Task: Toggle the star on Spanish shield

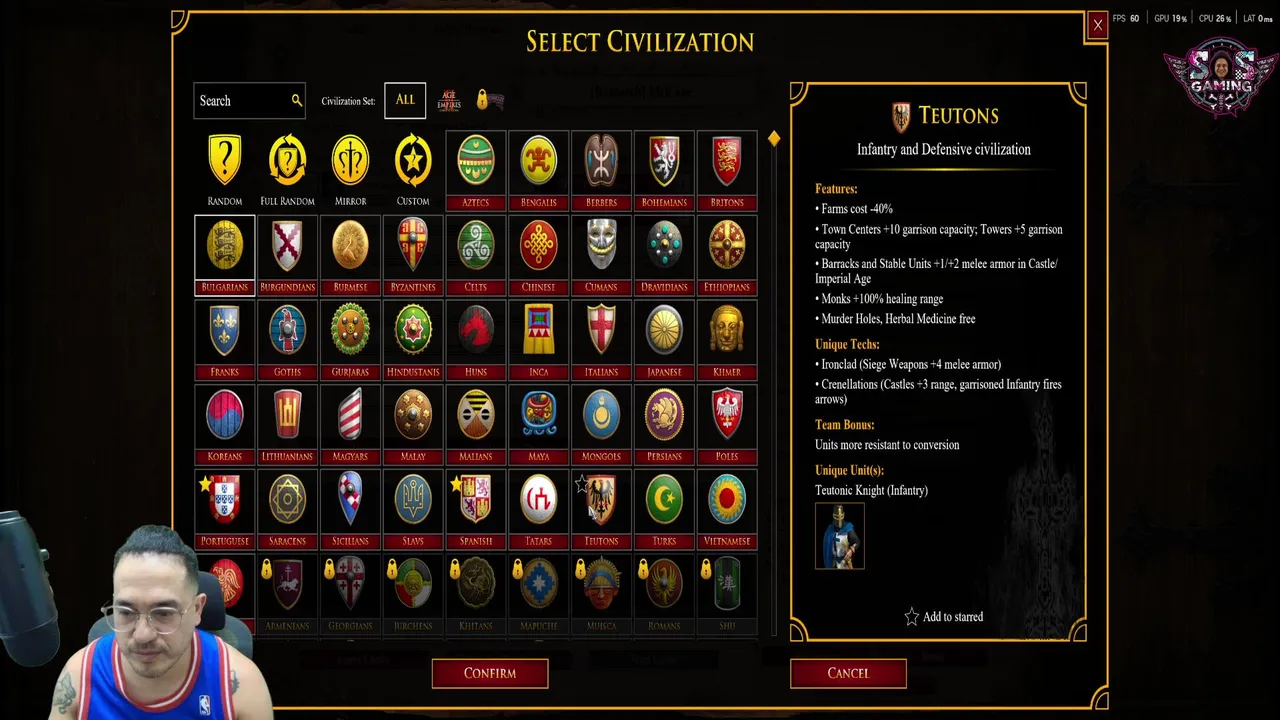Action: (456, 484)
